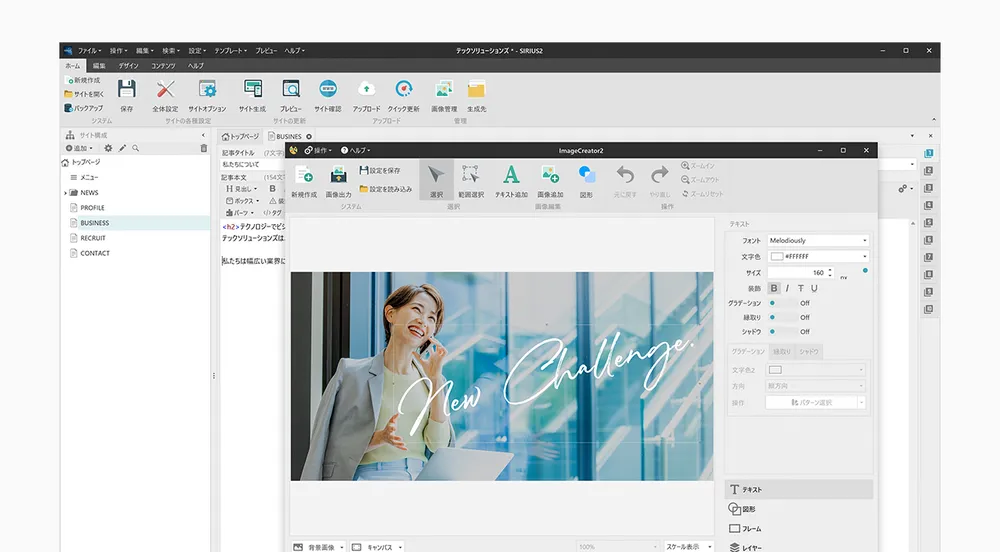Click 画像追加 add image tool
This screenshot has height=552, width=1000.
click(x=550, y=182)
